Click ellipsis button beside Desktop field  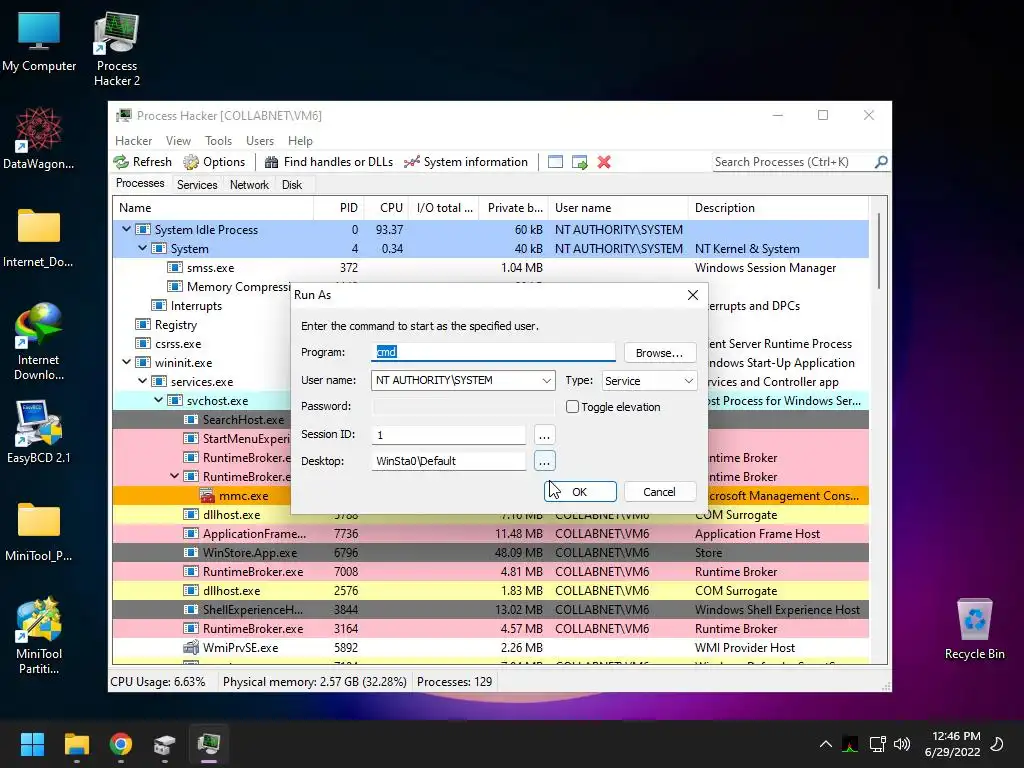[x=544, y=461]
